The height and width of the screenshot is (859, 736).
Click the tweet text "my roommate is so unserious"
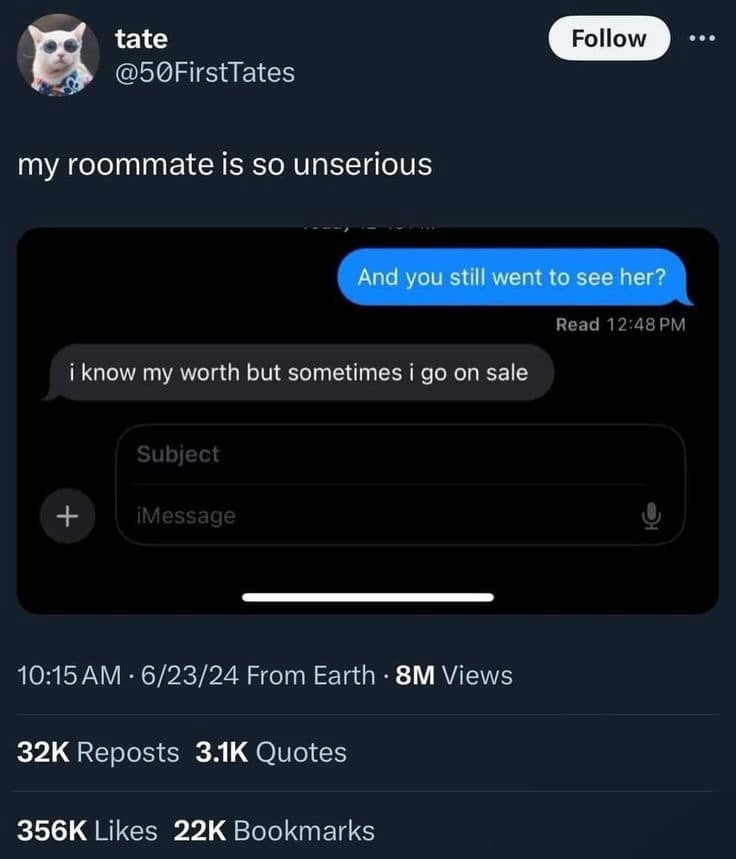coord(225,163)
